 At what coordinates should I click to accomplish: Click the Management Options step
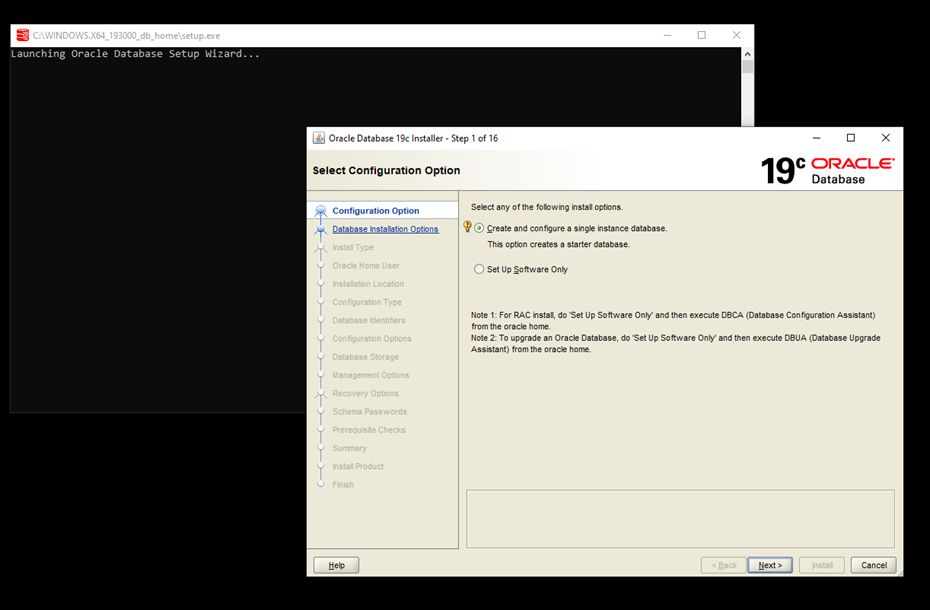(x=371, y=375)
